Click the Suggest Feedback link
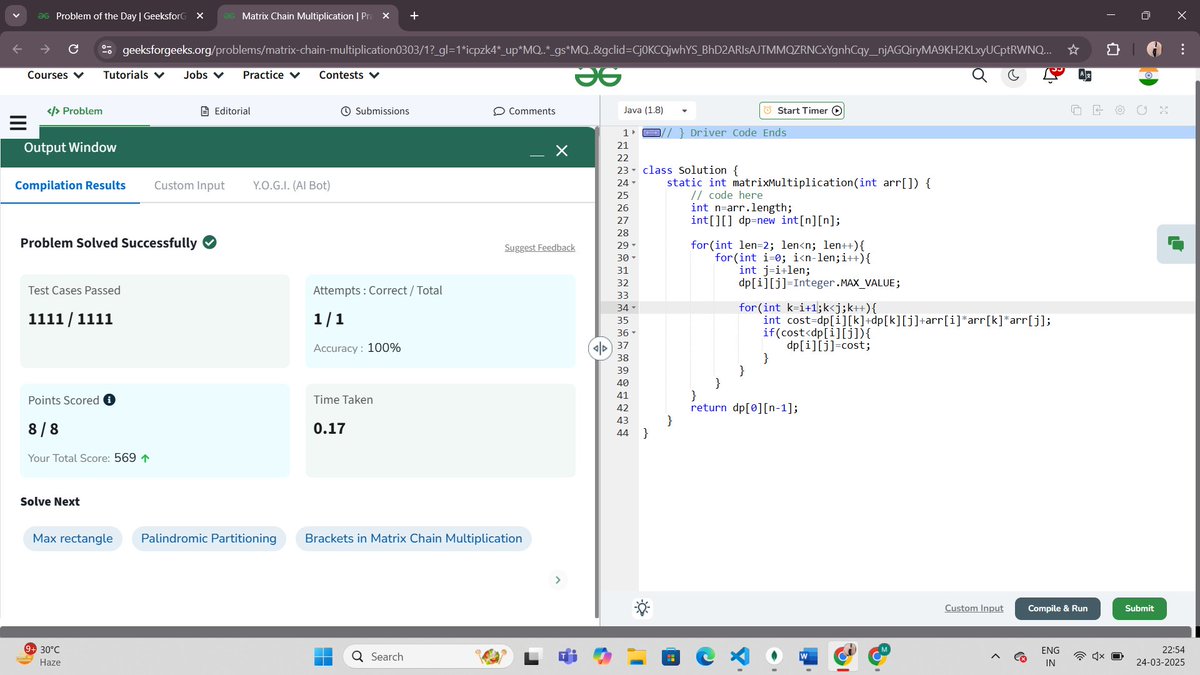The width and height of the screenshot is (1200, 675). coord(540,248)
